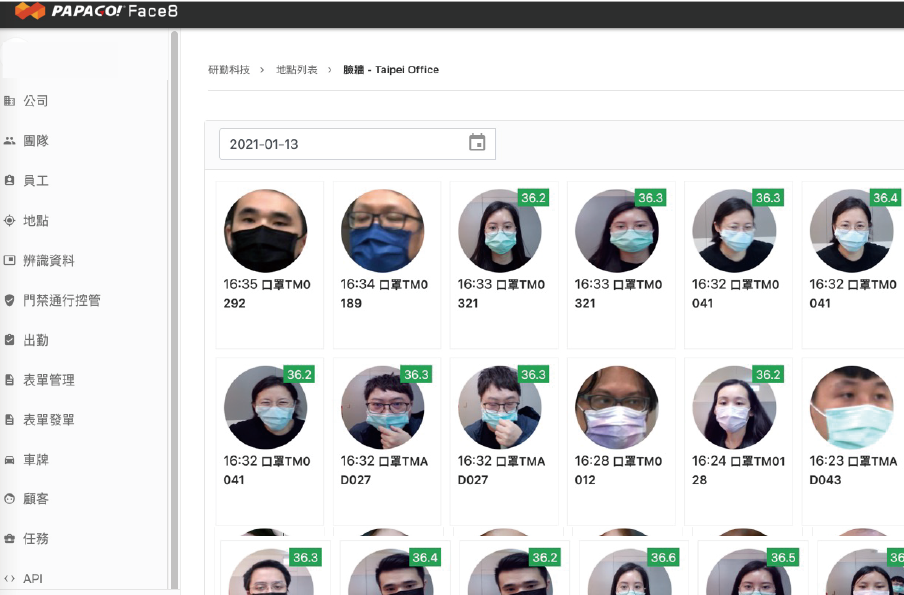Open the 出勤 attendance menu

pyautogui.click(x=36, y=340)
